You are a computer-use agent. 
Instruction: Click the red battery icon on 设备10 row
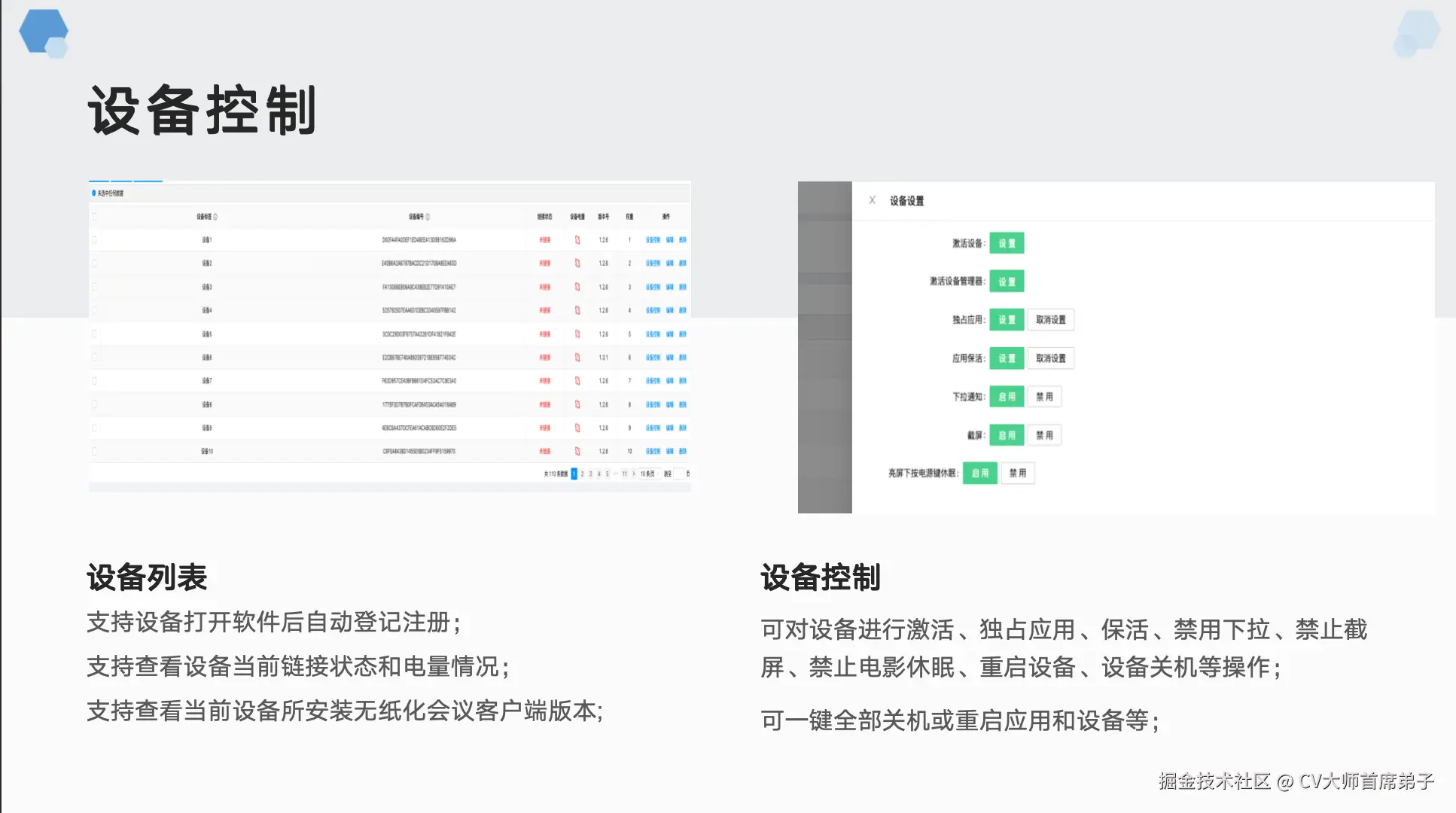[x=578, y=452]
